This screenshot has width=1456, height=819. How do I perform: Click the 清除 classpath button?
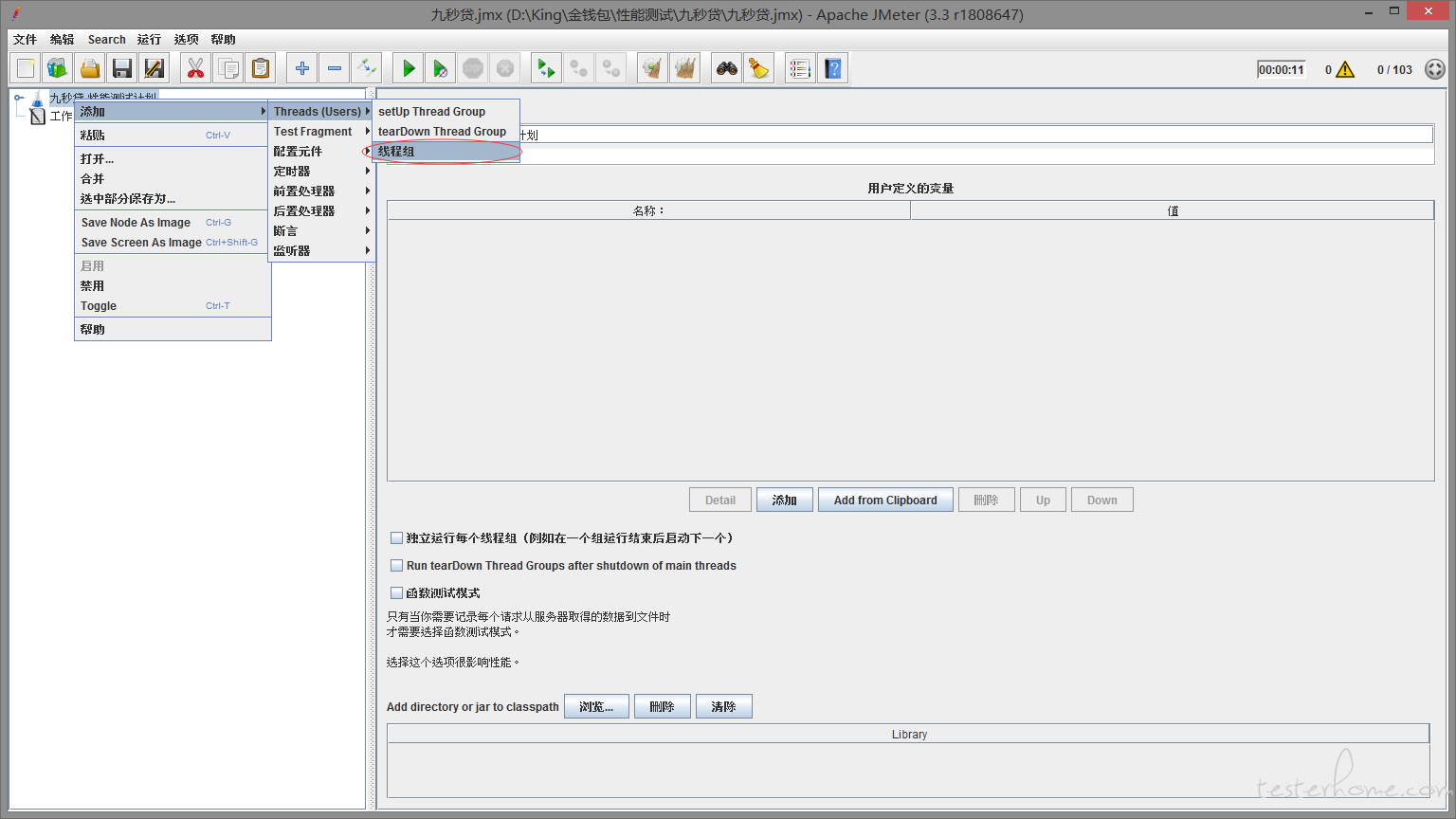coord(723,706)
